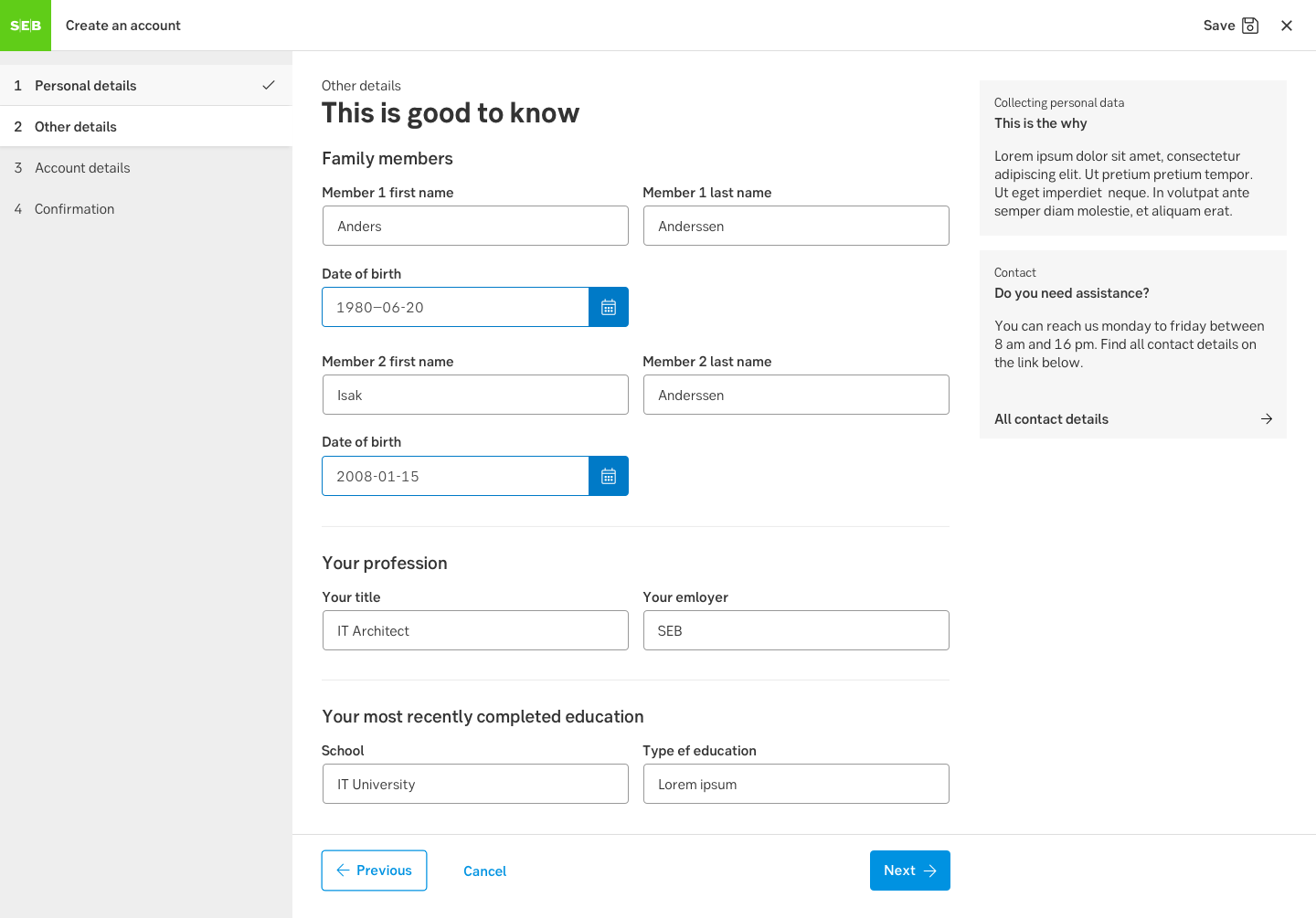
Task: Click the Member 1 last name field
Action: point(796,227)
